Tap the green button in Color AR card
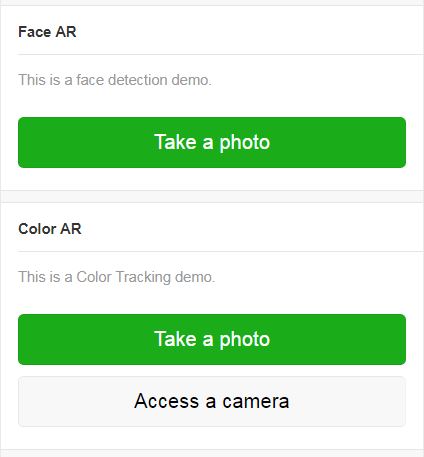This screenshot has height=457, width=424. coord(212,339)
